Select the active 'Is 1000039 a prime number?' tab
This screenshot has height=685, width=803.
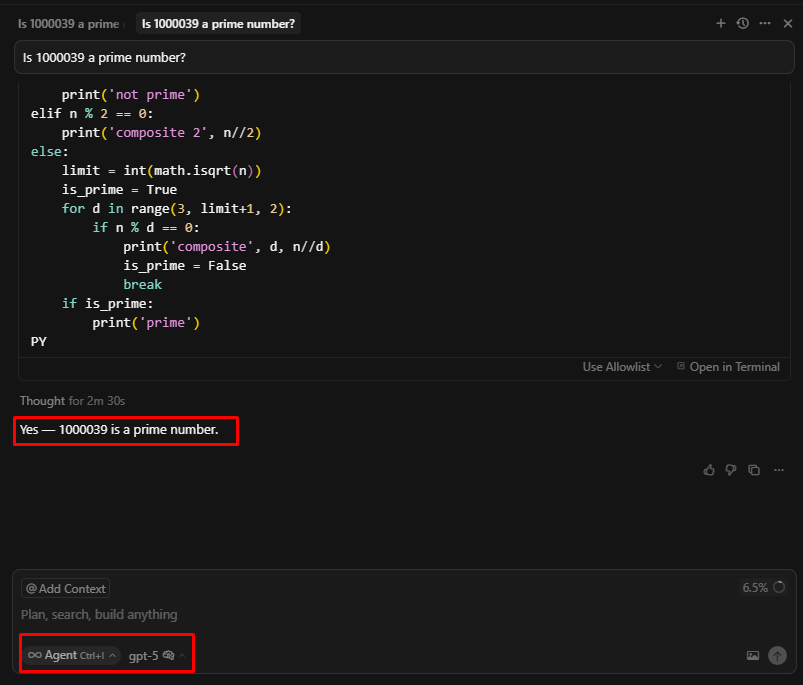tap(218, 23)
